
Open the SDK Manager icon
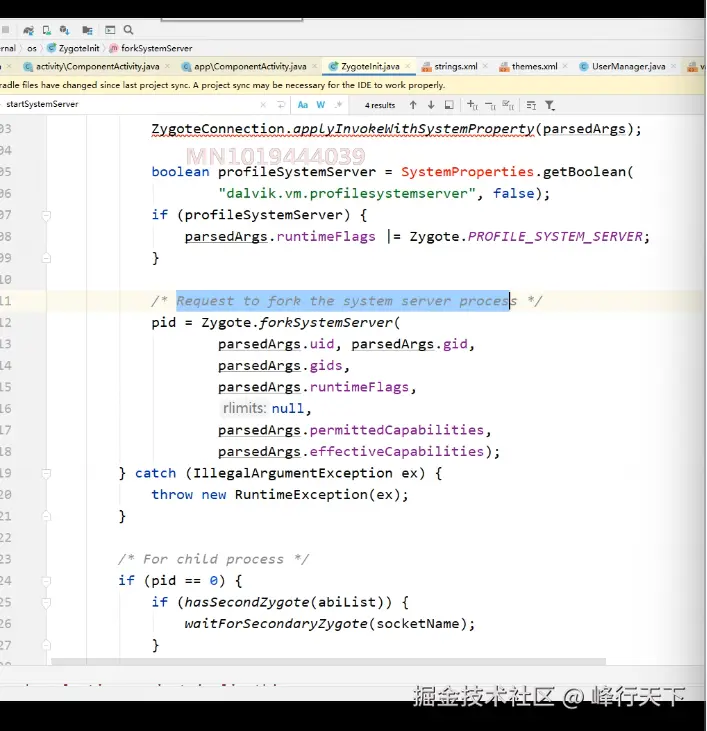coord(64,30)
